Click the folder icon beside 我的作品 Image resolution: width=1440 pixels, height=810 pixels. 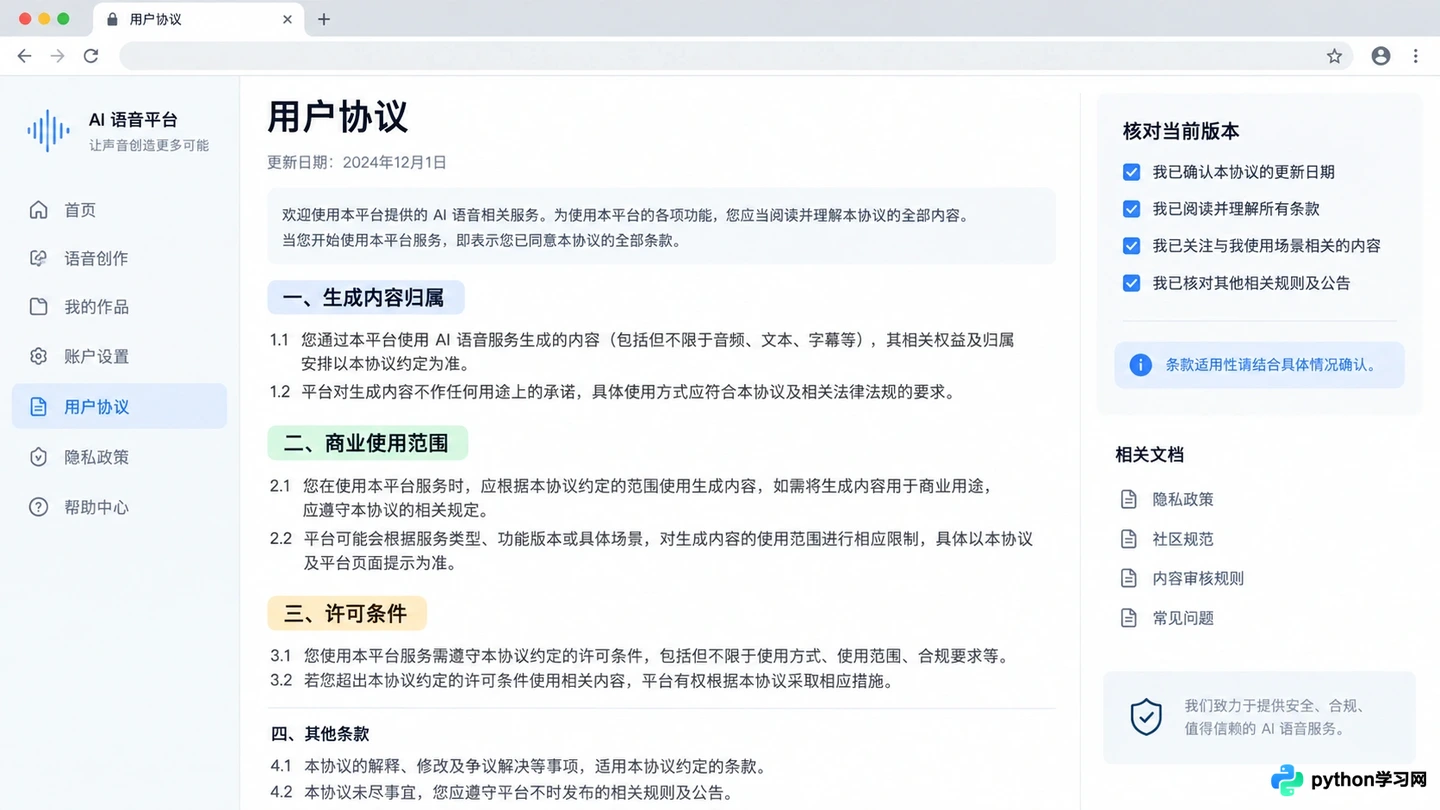(38, 307)
